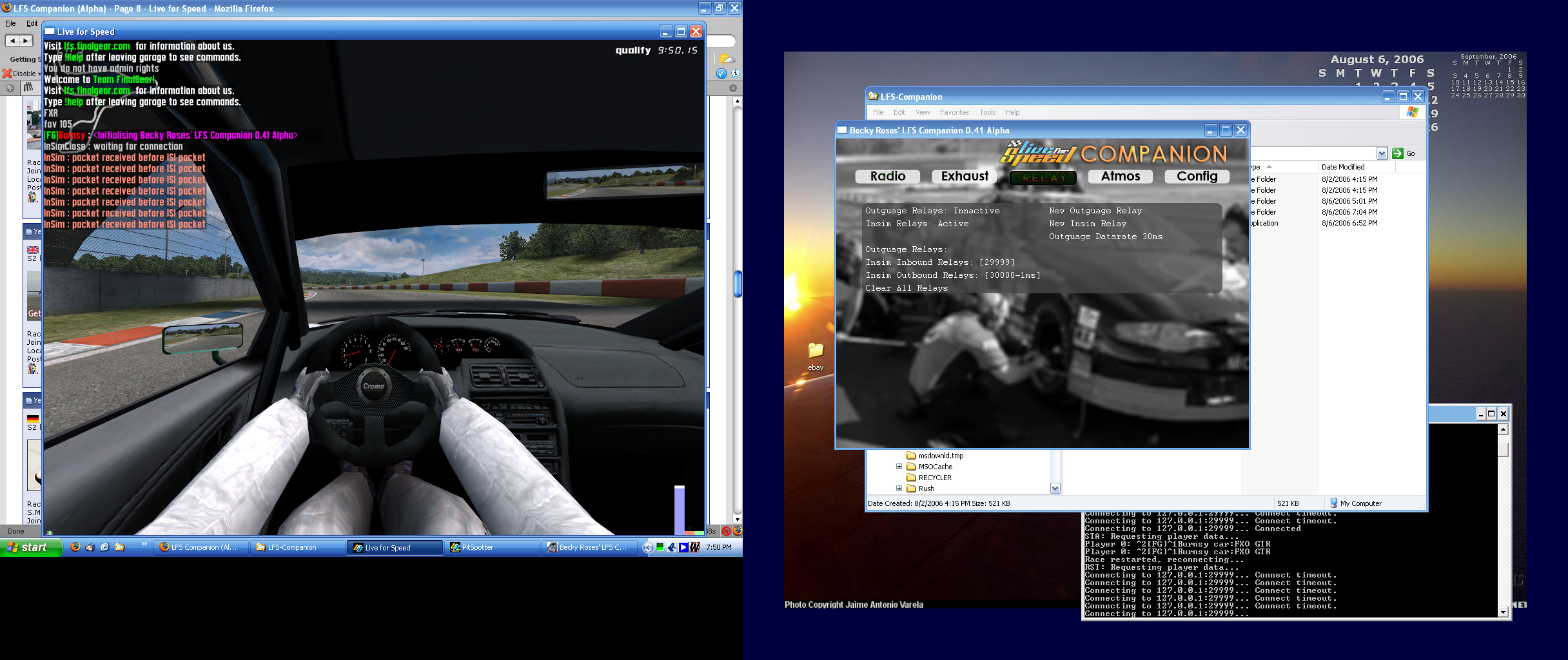This screenshot has width=1568, height=660.
Task: Click the LFS-Companion explorer title folder icon
Action: point(874,97)
